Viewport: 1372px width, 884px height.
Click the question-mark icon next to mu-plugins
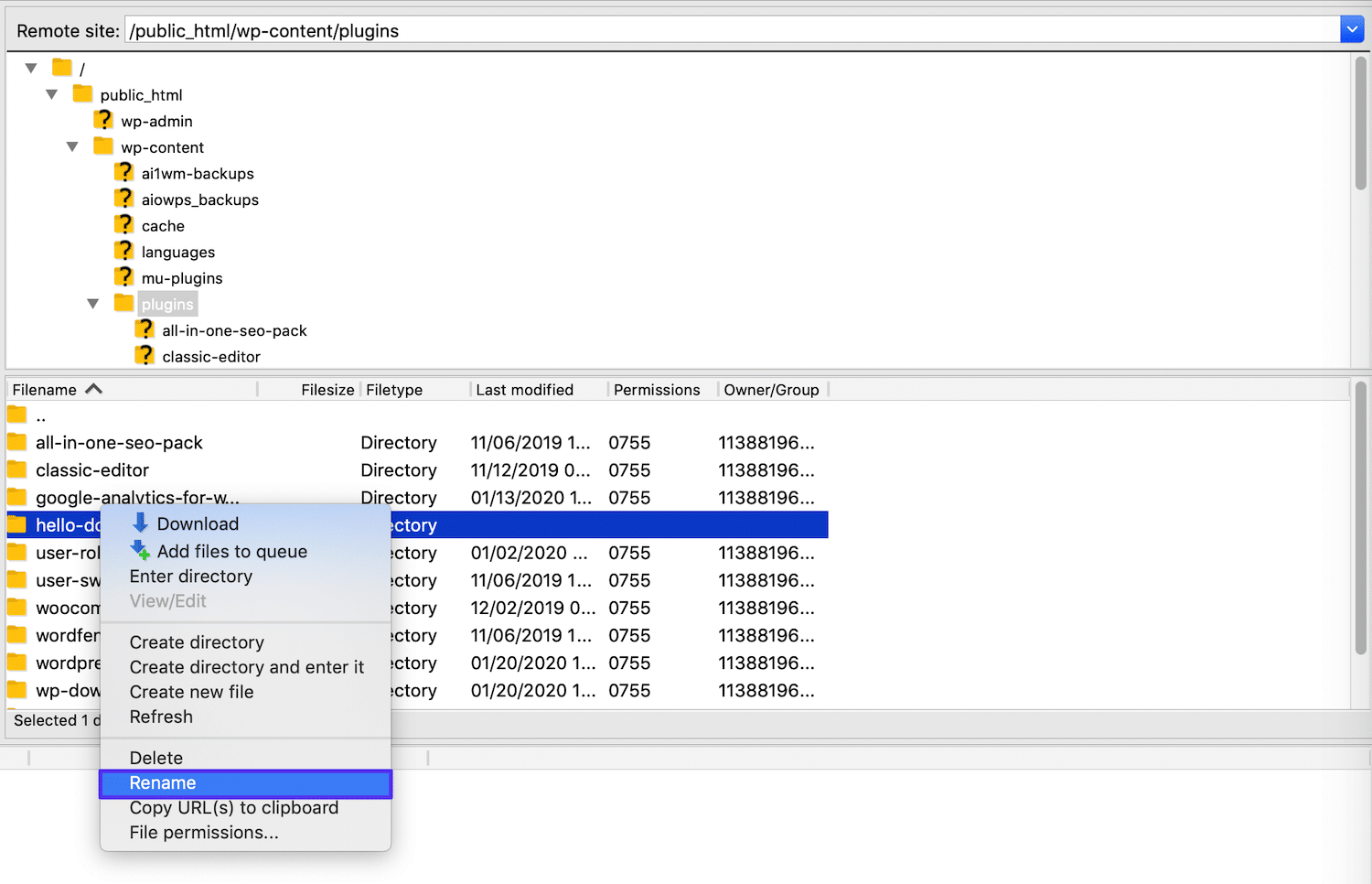(124, 277)
